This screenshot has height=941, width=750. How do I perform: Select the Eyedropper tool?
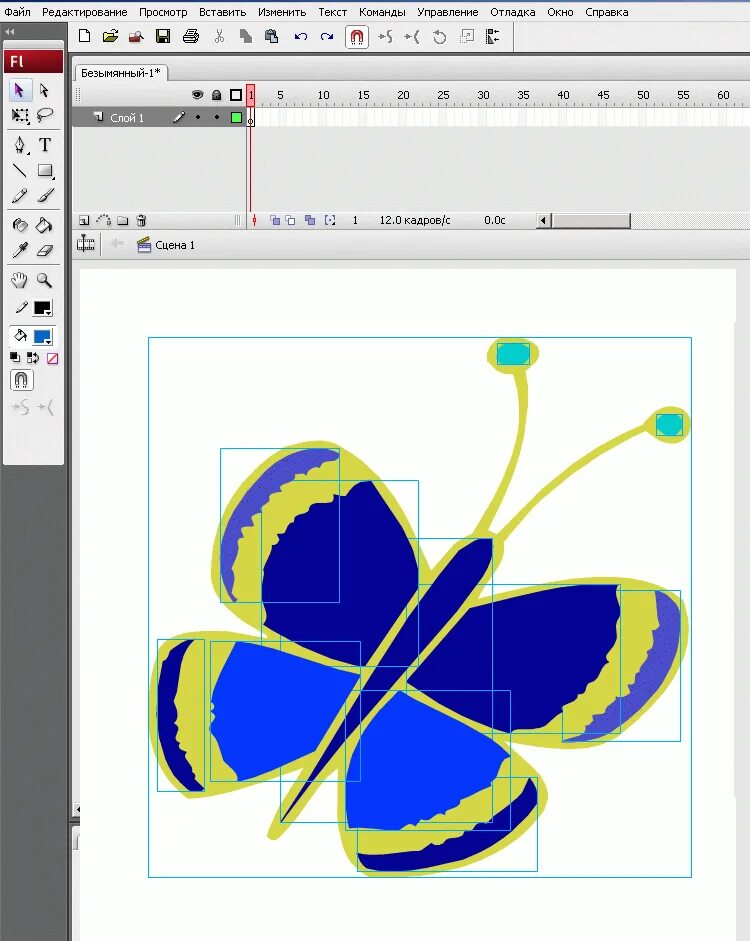point(19,250)
